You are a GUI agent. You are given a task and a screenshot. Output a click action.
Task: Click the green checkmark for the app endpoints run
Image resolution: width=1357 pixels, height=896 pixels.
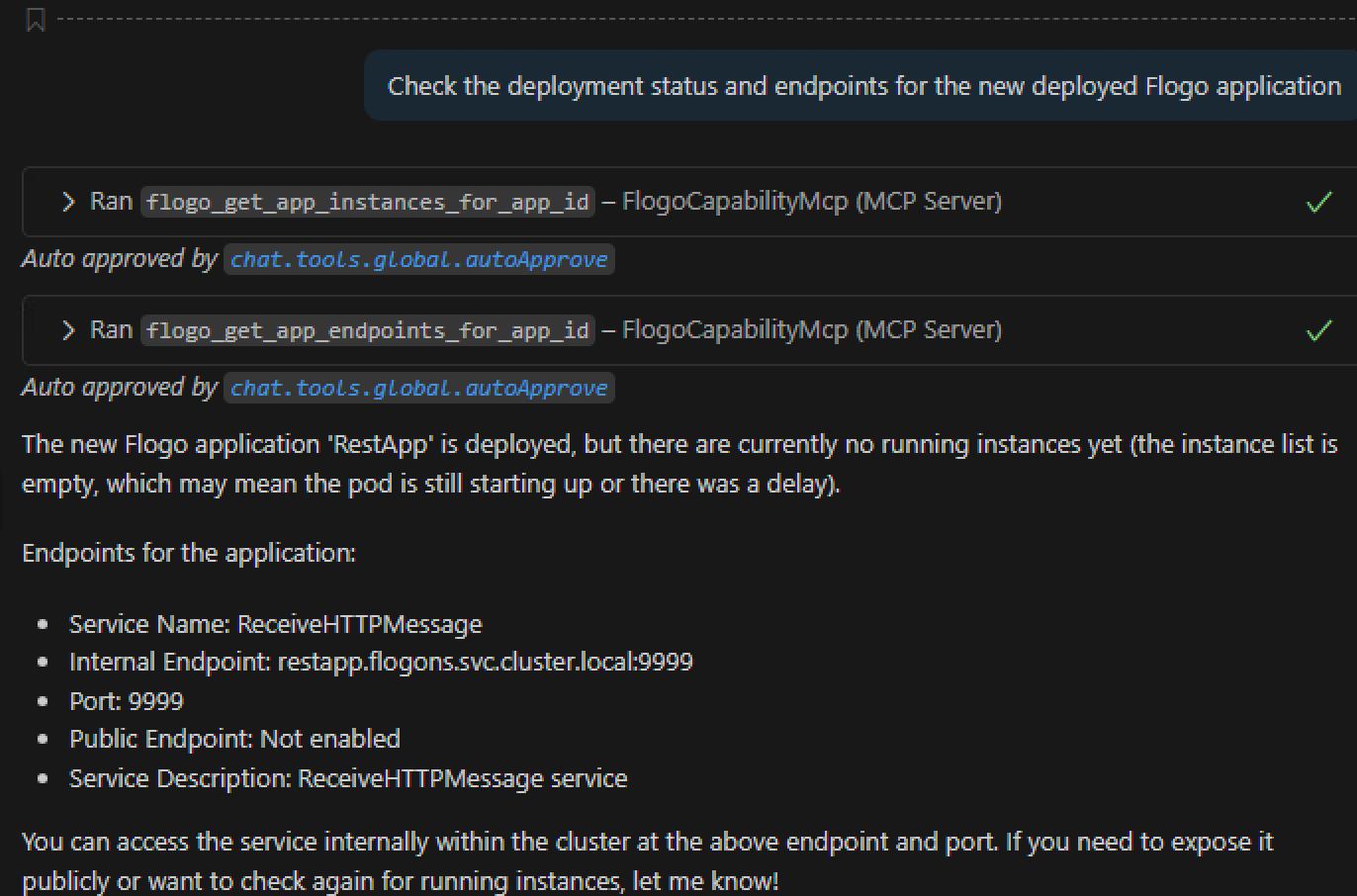tap(1318, 331)
